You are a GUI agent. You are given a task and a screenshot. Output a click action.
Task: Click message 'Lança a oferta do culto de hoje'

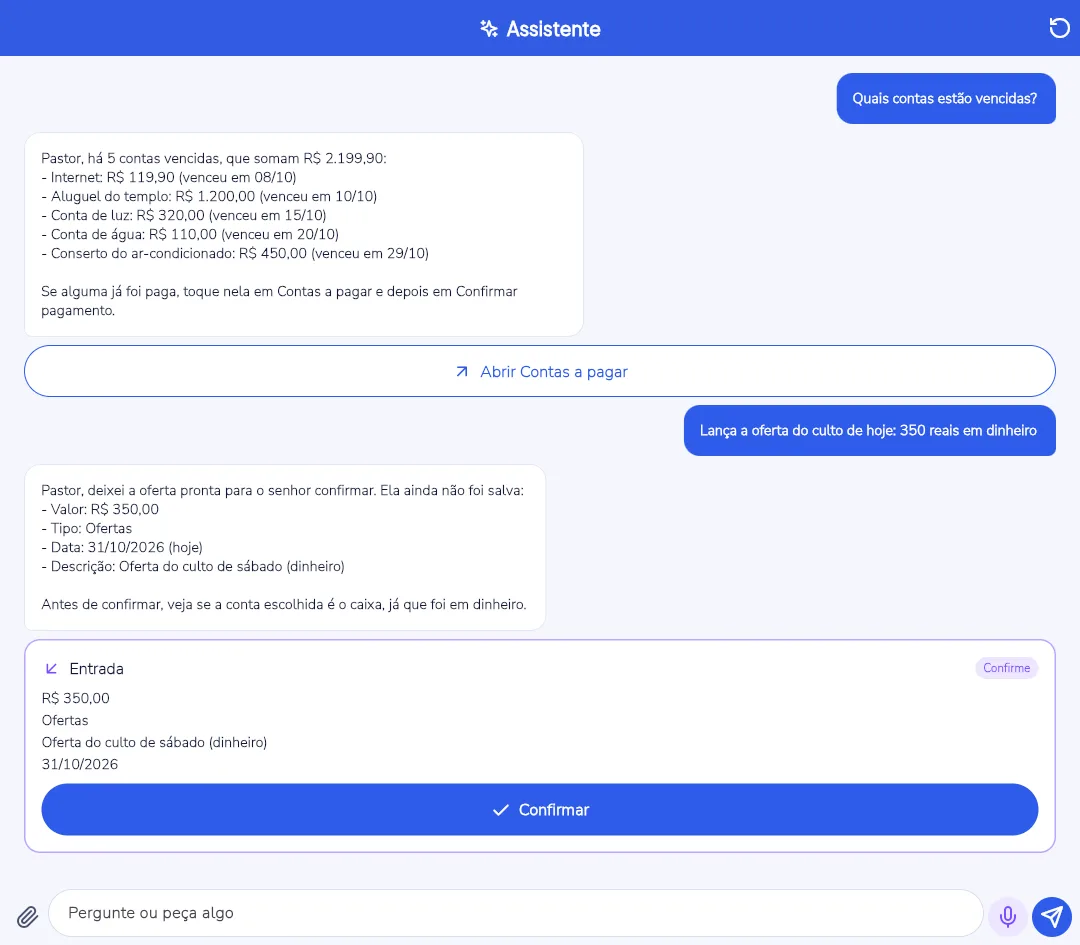click(x=869, y=430)
